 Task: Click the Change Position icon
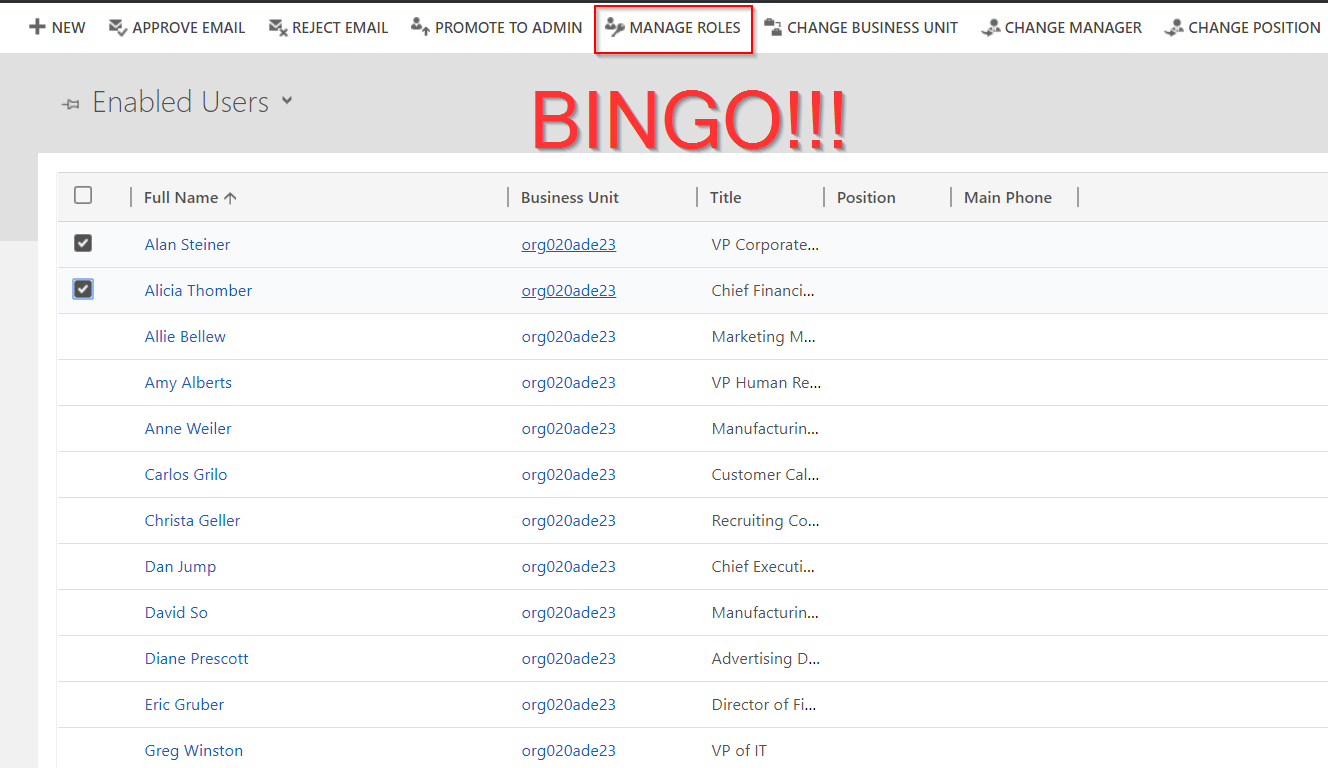(1174, 27)
